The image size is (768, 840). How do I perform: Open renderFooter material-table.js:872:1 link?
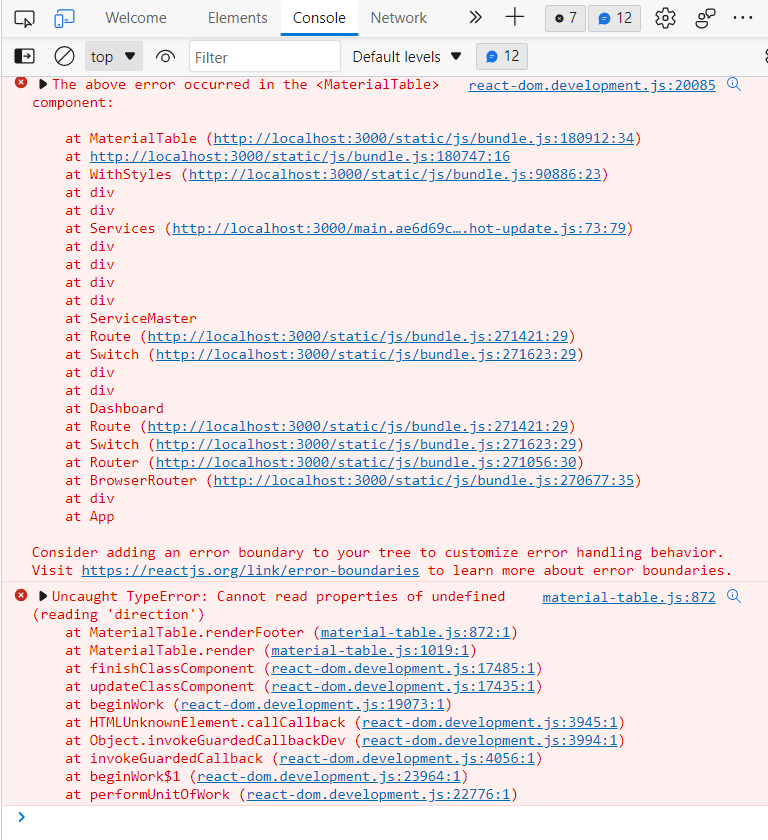click(x=415, y=632)
